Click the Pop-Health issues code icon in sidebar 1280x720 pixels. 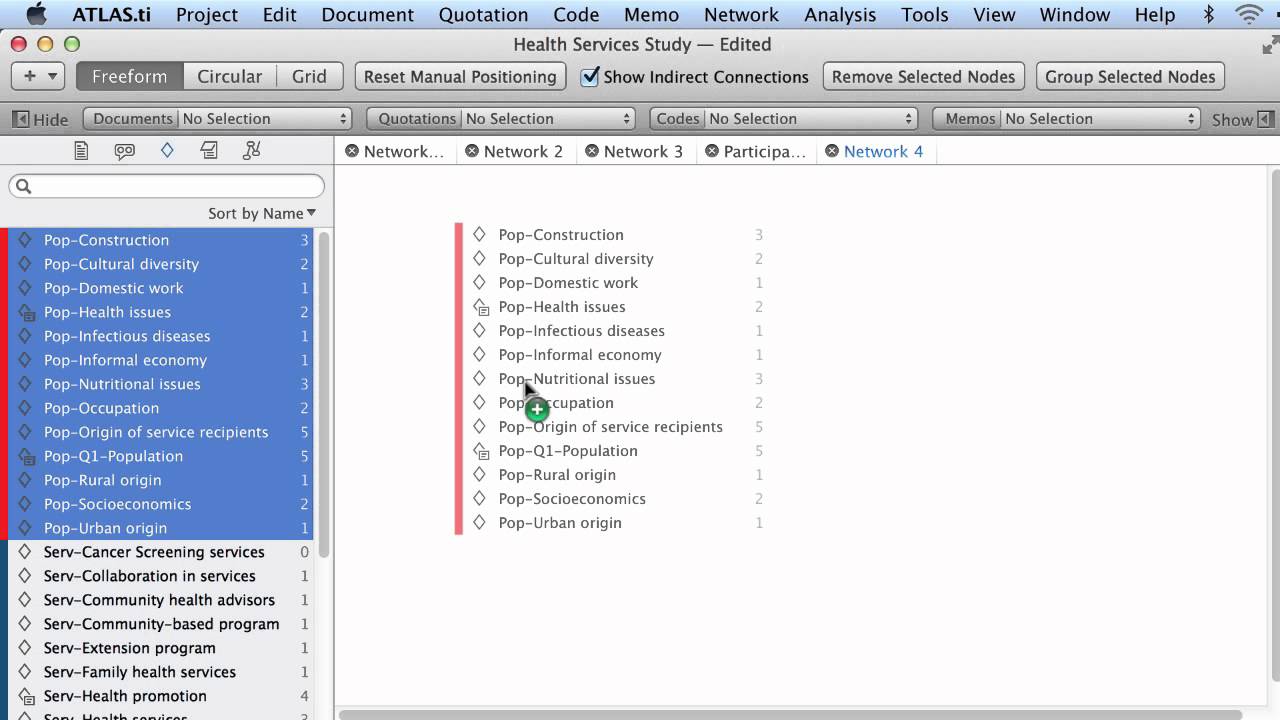pyautogui.click(x=26, y=312)
